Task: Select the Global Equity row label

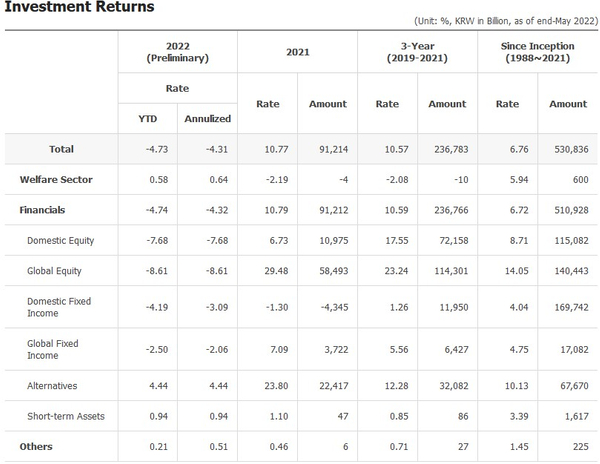Action: 55,271
